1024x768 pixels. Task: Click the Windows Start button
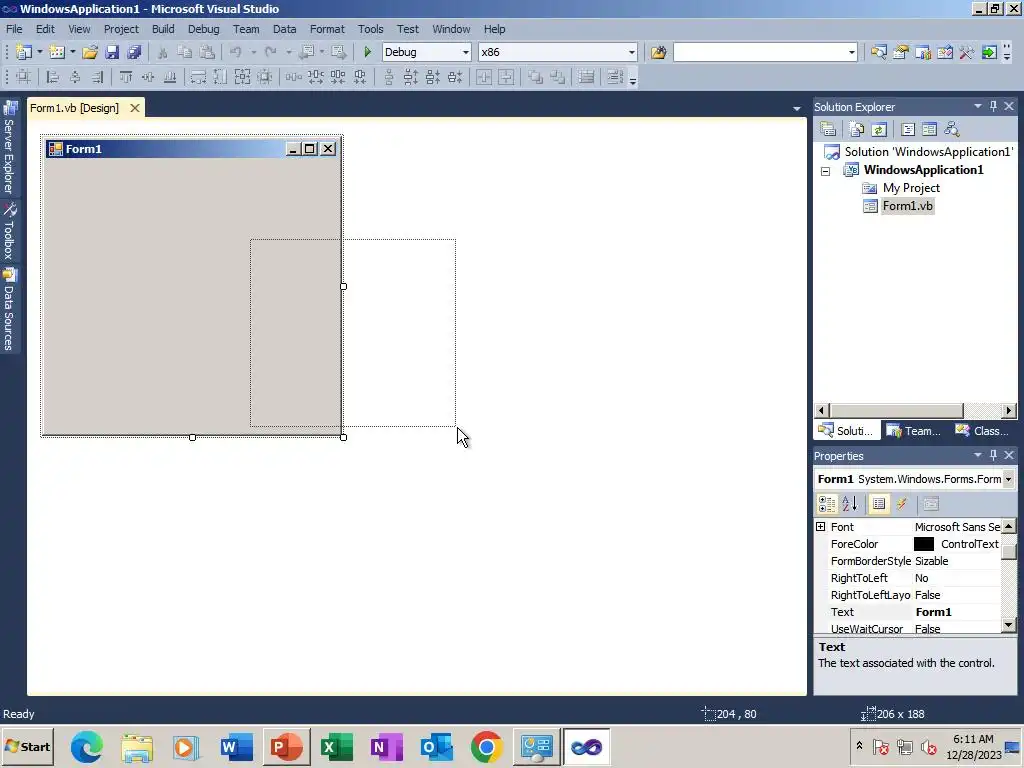27,746
